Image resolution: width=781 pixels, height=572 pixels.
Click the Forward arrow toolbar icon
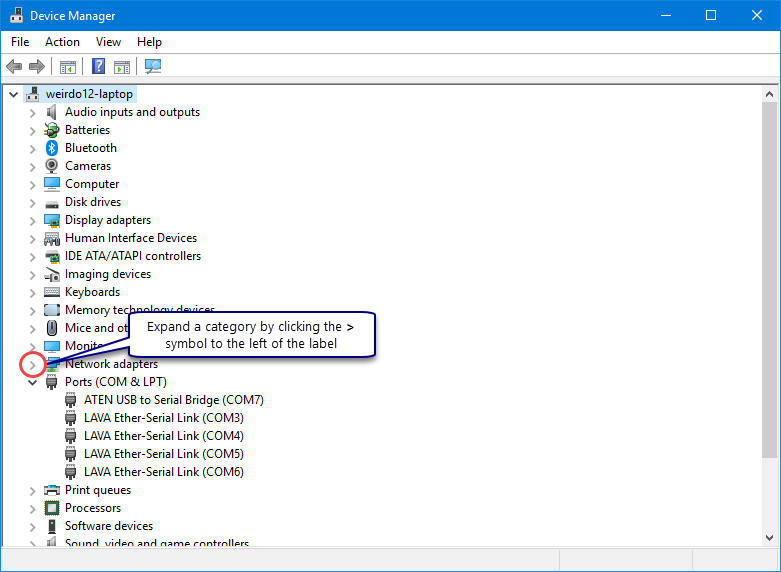(x=37, y=67)
